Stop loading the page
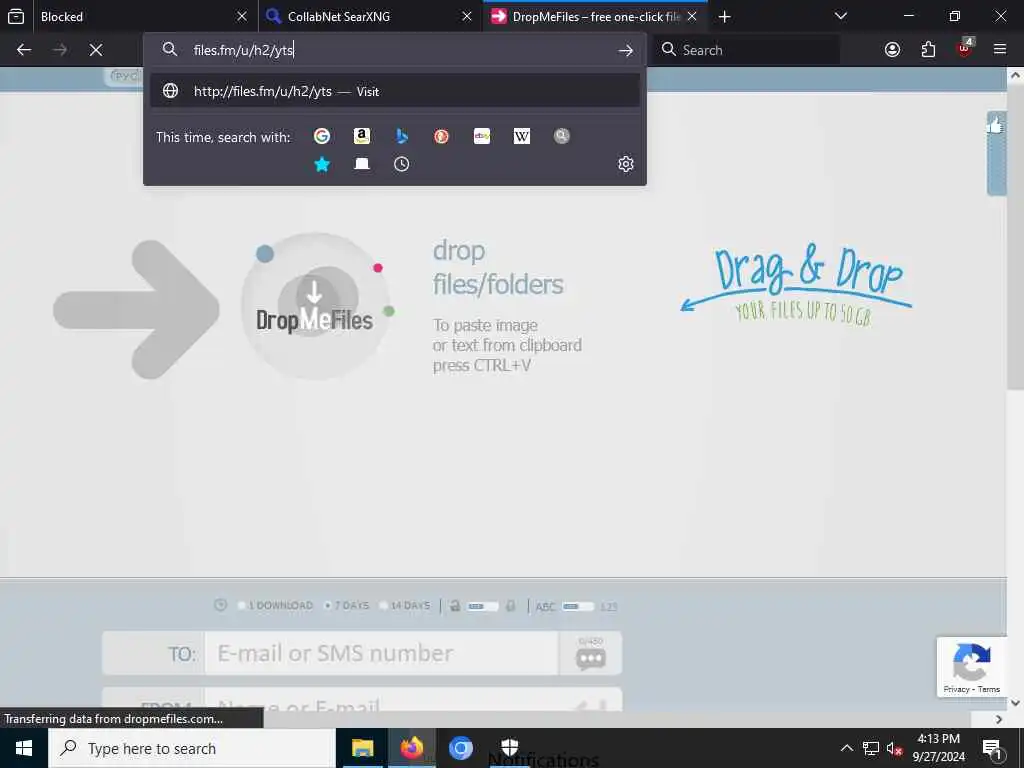1024x768 pixels. pyautogui.click(x=96, y=50)
